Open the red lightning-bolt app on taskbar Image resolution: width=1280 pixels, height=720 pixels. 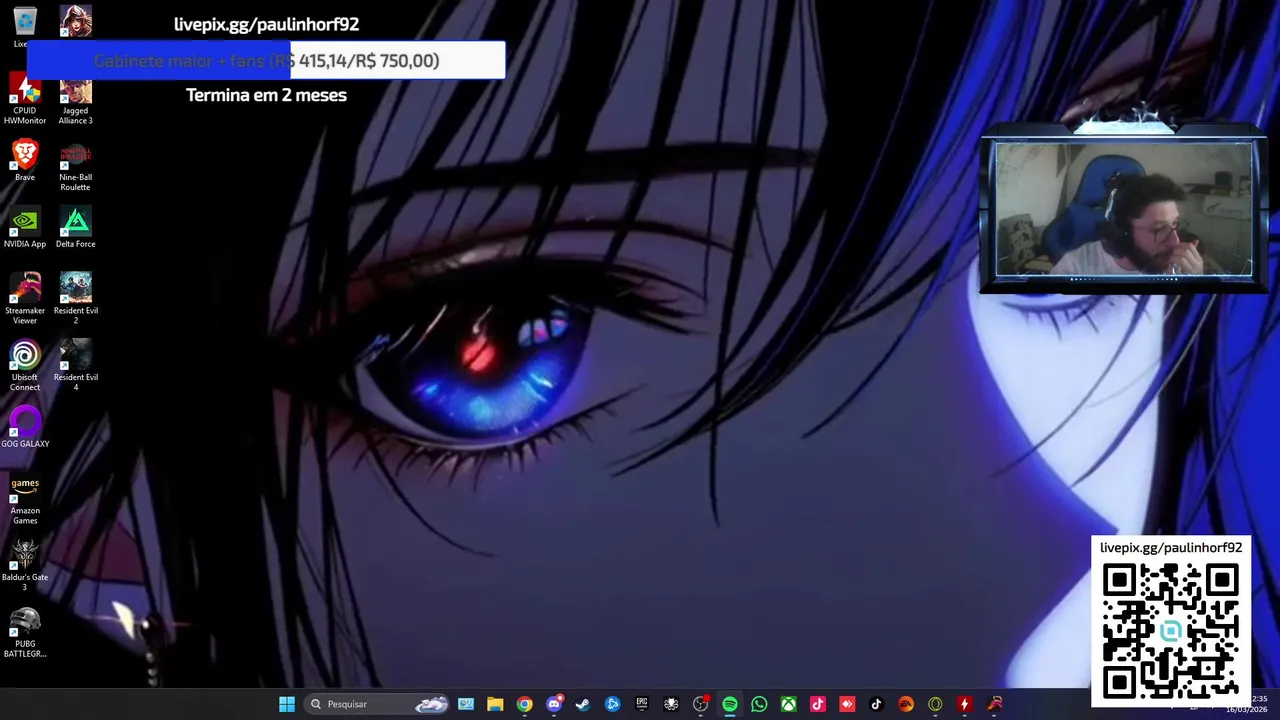click(x=964, y=704)
